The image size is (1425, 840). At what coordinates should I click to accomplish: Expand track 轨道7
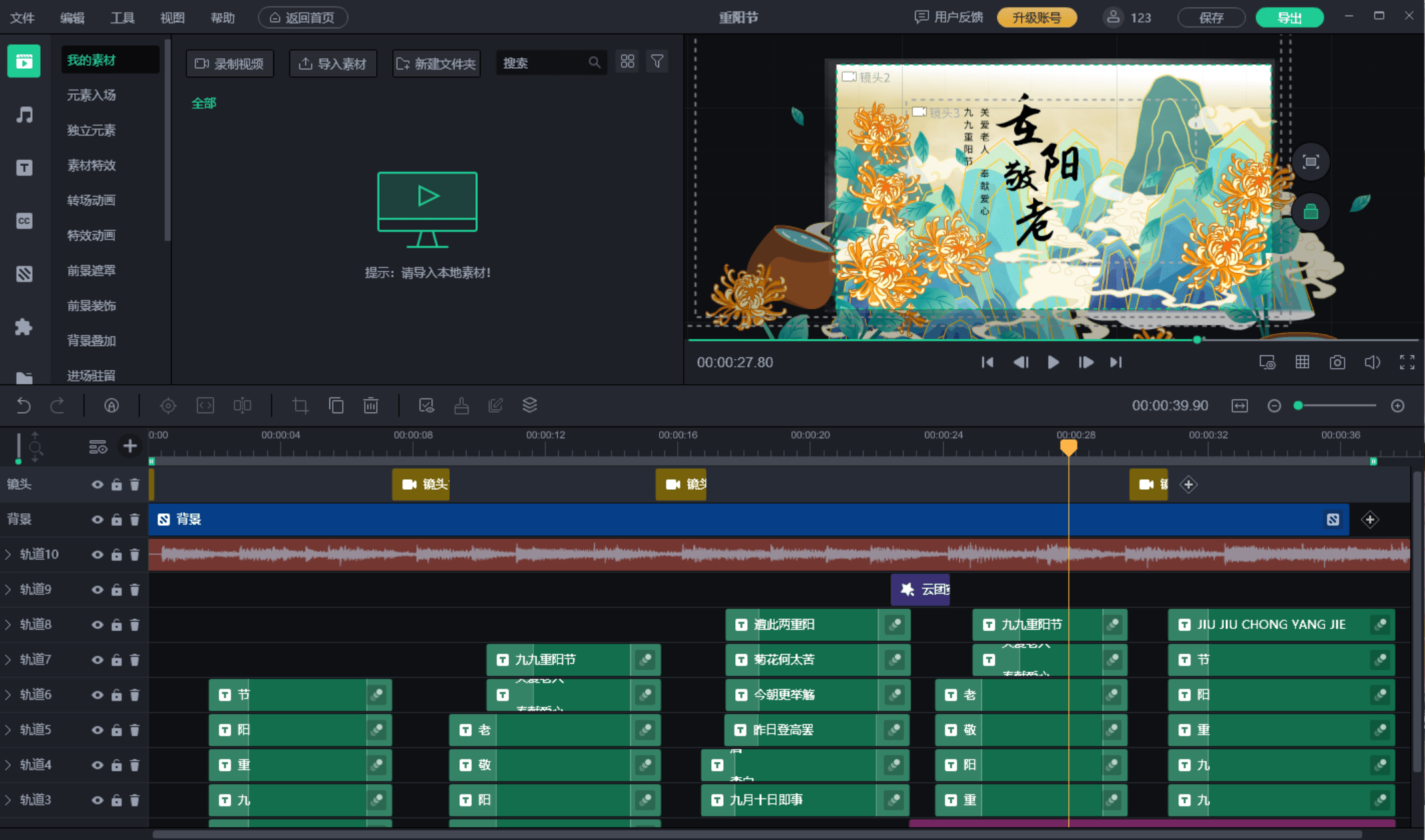8,660
